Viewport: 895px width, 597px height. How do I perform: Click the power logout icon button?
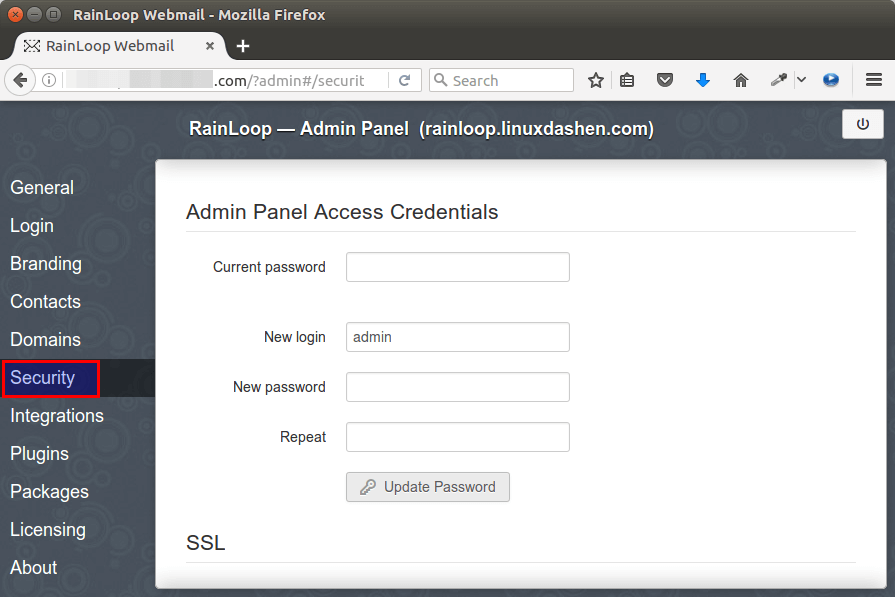coord(863,125)
